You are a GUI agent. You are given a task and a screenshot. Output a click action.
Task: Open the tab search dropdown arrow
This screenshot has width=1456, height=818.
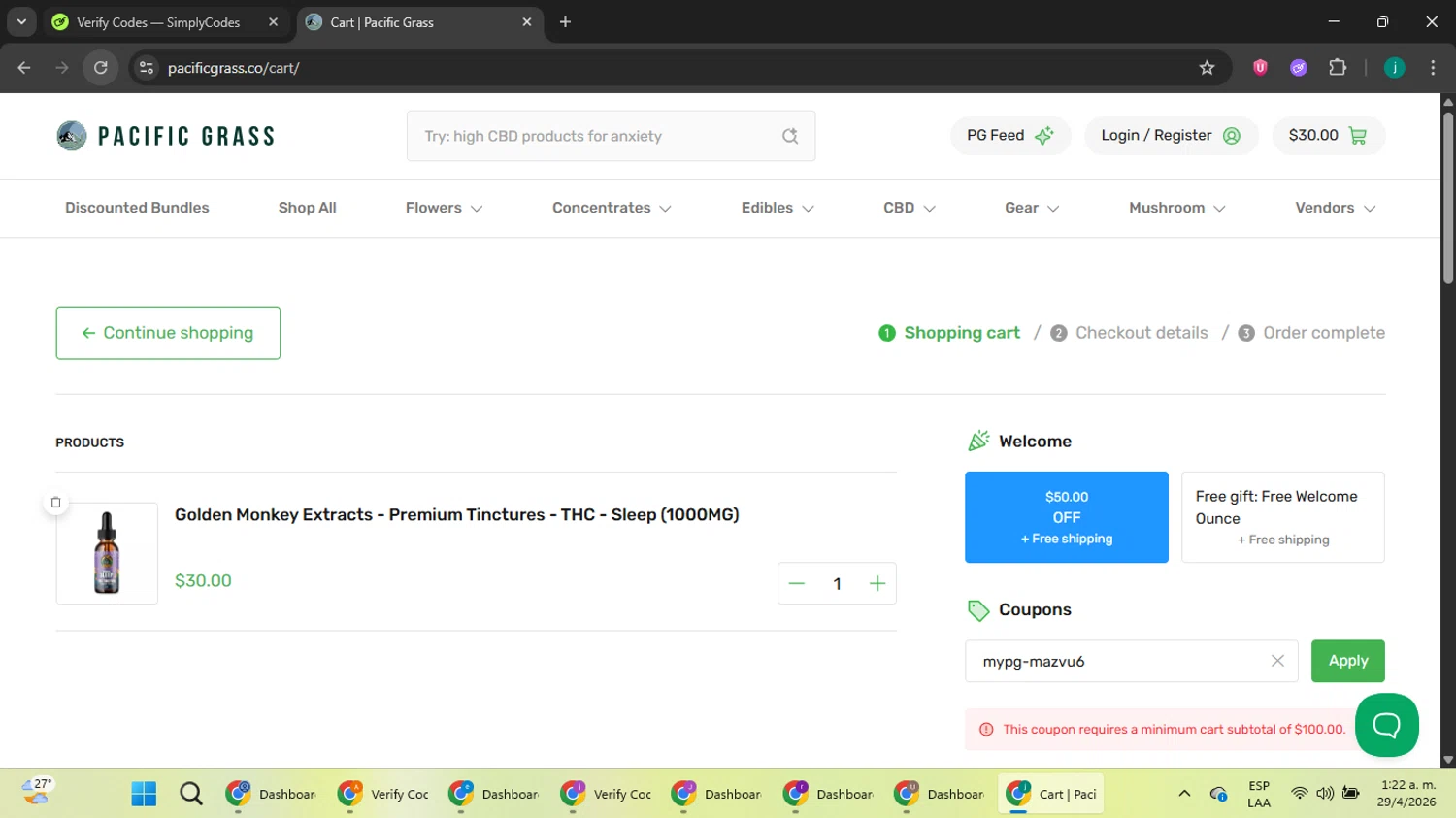(x=21, y=22)
